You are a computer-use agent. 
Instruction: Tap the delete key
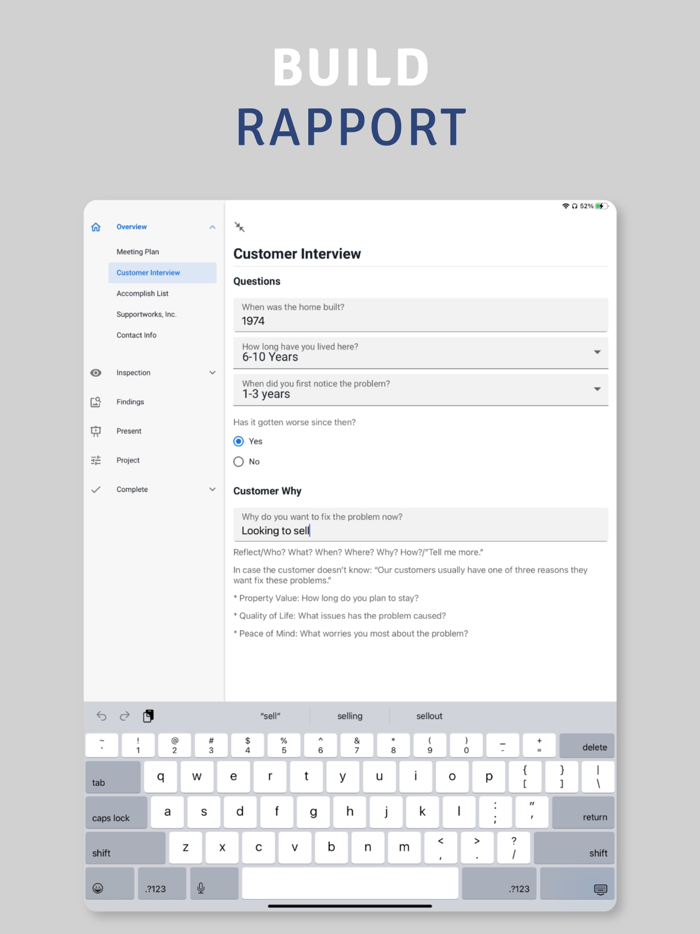587,746
